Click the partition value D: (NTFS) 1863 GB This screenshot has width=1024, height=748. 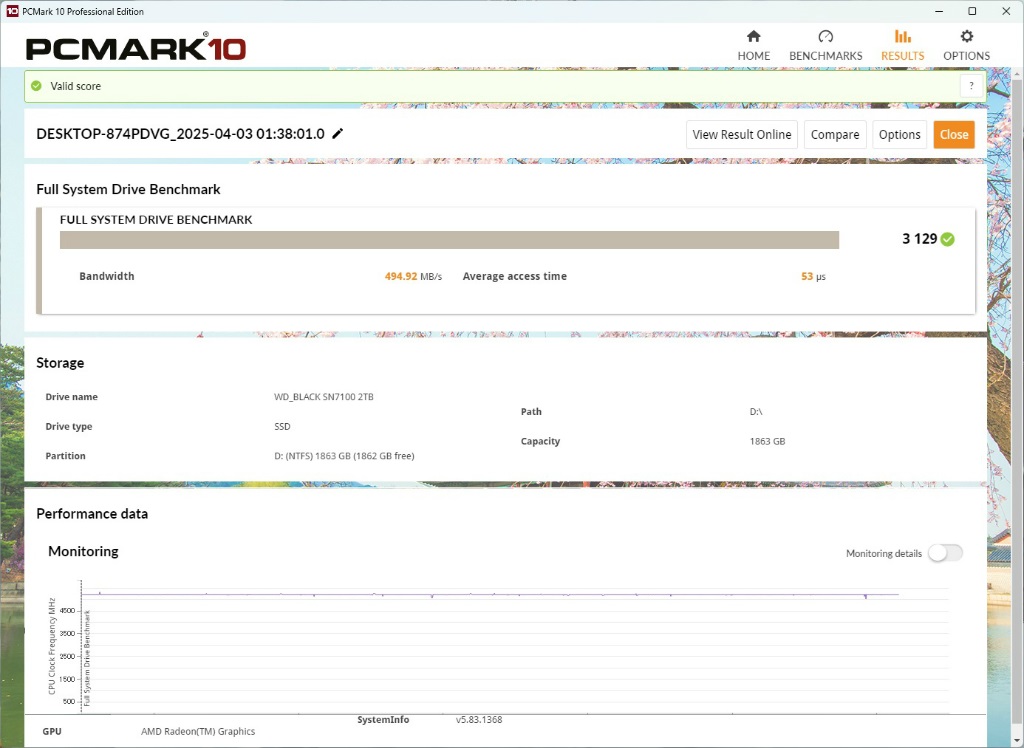pos(344,456)
